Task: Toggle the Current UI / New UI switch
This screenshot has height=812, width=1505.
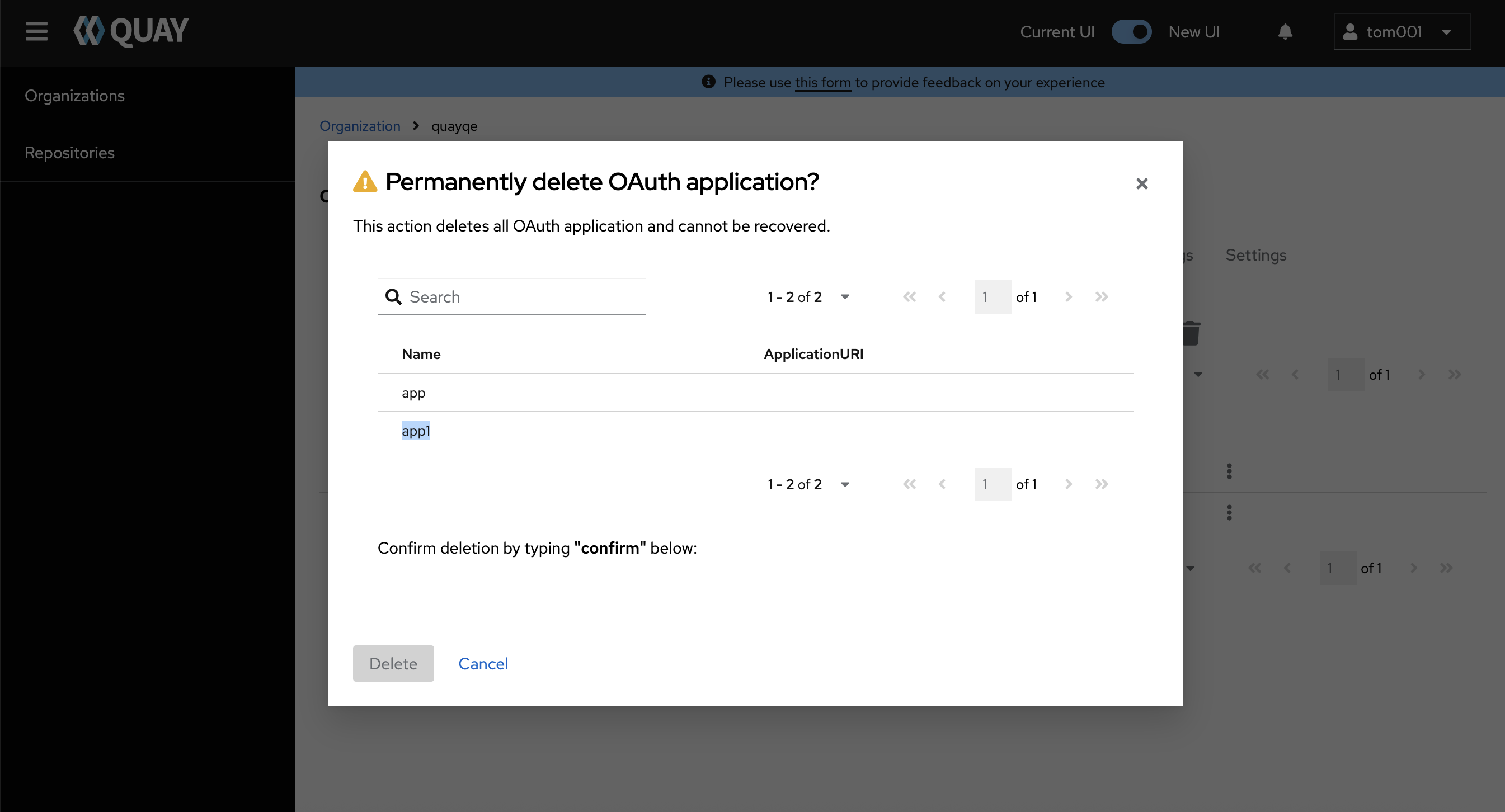Action: point(1131,31)
